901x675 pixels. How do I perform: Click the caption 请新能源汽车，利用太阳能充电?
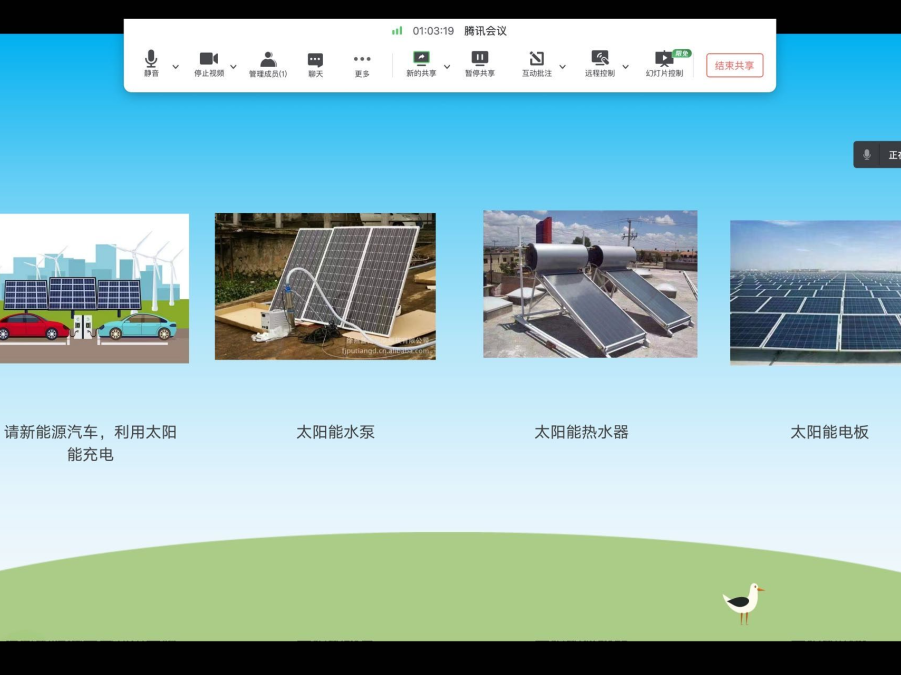90,443
